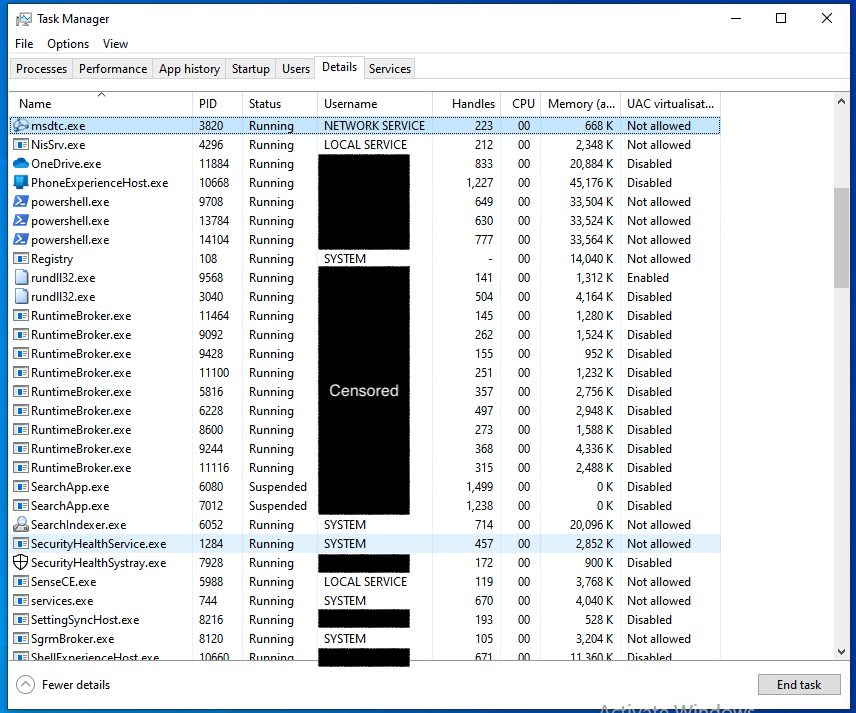Click the powershell.exe icon with PID 14104
Viewport: 856px width, 713px height.
point(21,240)
